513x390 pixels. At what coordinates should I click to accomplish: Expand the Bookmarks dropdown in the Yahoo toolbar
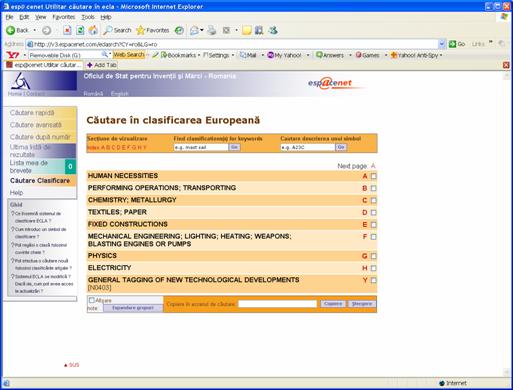pyautogui.click(x=199, y=55)
